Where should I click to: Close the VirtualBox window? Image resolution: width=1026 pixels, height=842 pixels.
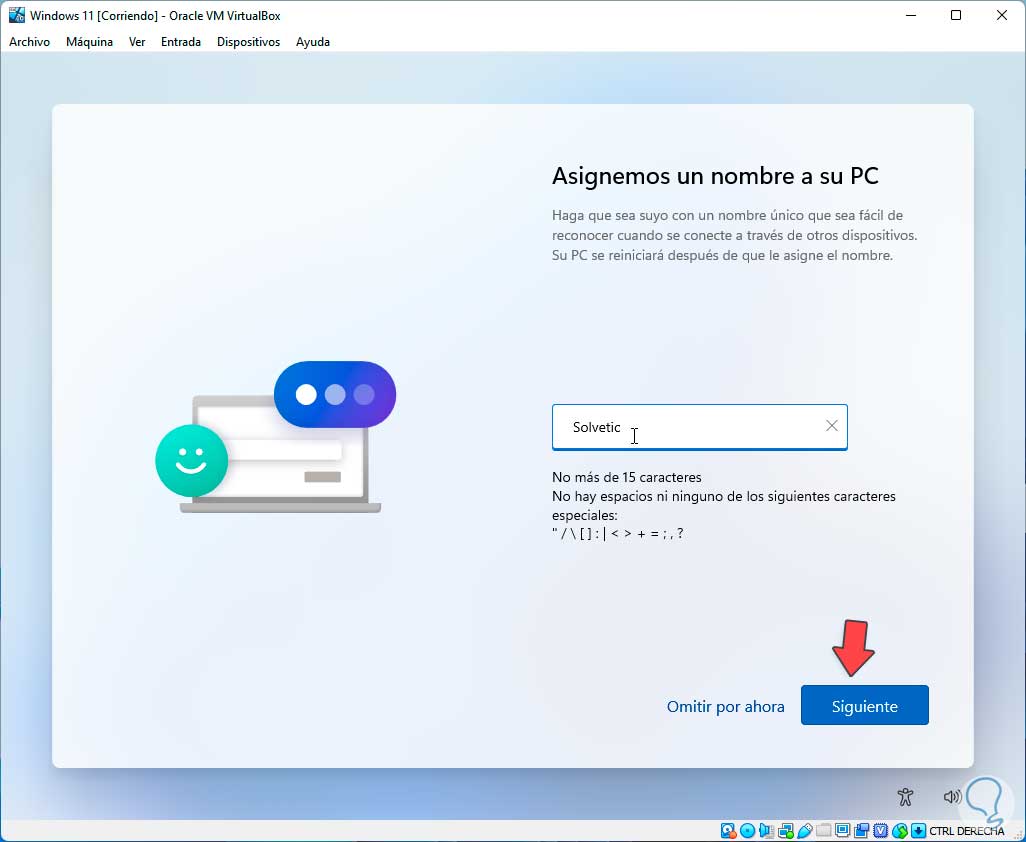[x=1001, y=15]
